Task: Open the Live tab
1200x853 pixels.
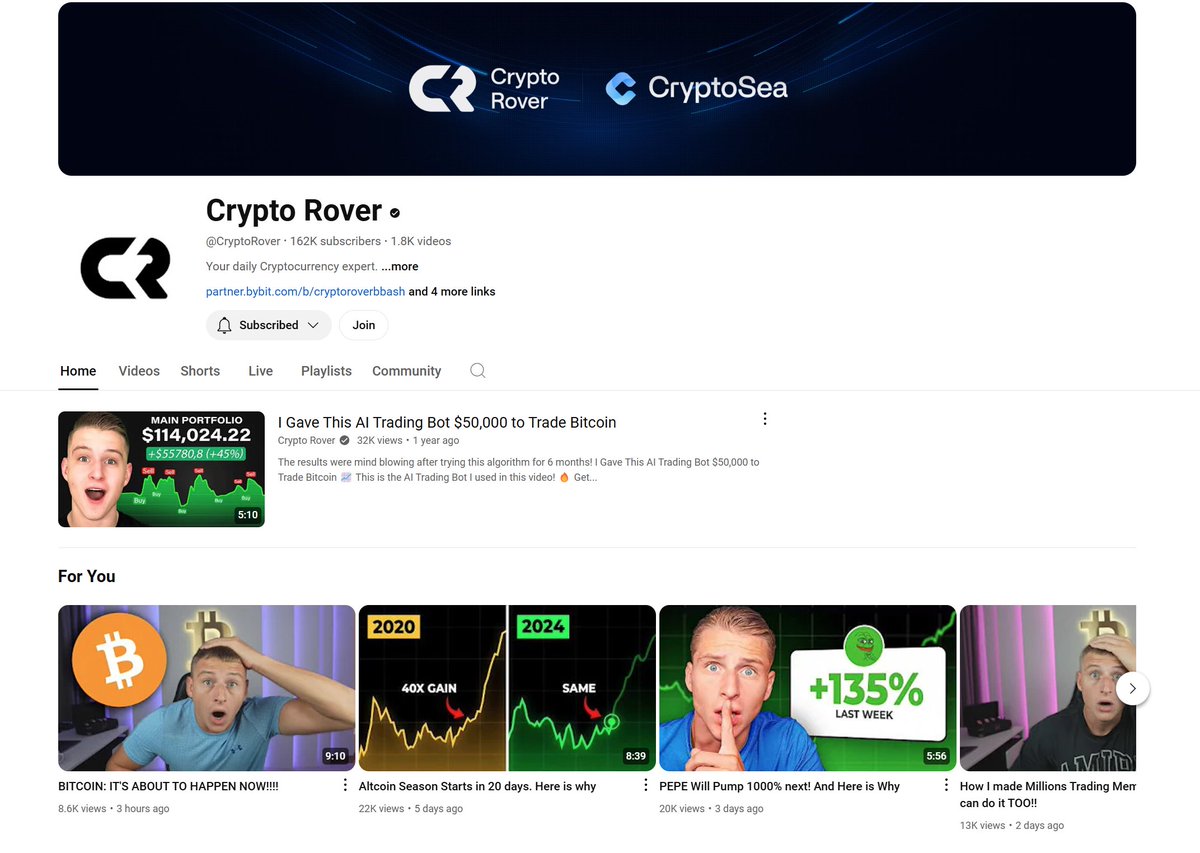Action: 260,371
